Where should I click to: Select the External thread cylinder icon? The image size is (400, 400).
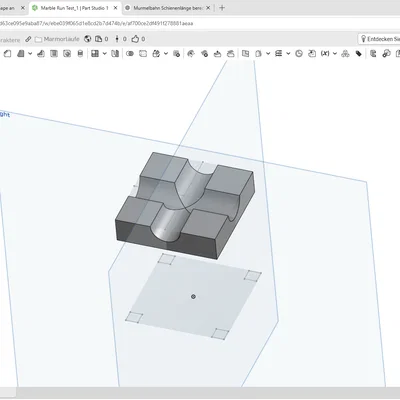point(80,53)
